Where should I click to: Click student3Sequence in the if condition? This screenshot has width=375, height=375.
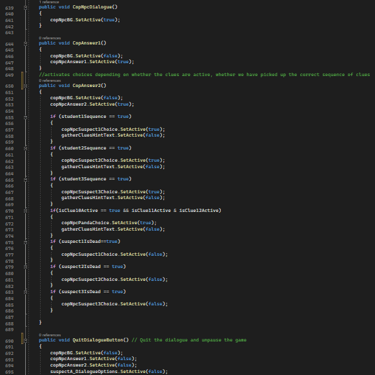(x=84, y=179)
